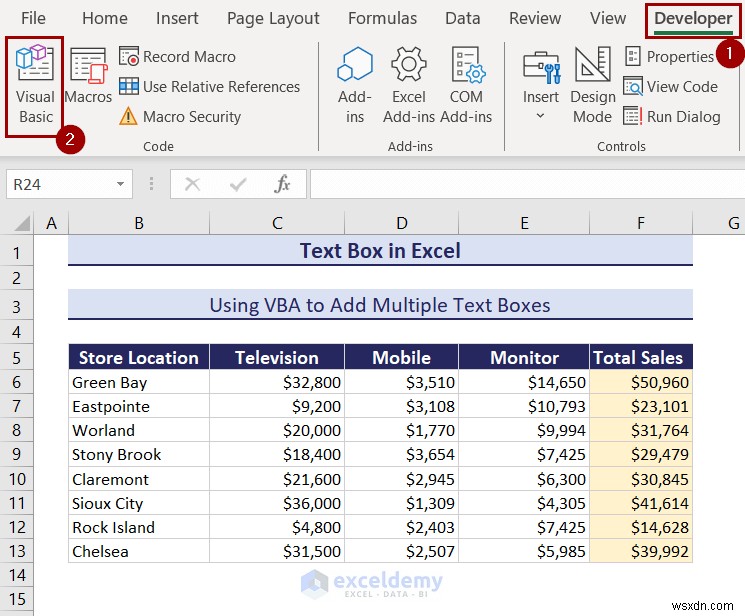The height and width of the screenshot is (616, 745).
Task: Switch to the Insert ribbon tab
Action: point(177,19)
